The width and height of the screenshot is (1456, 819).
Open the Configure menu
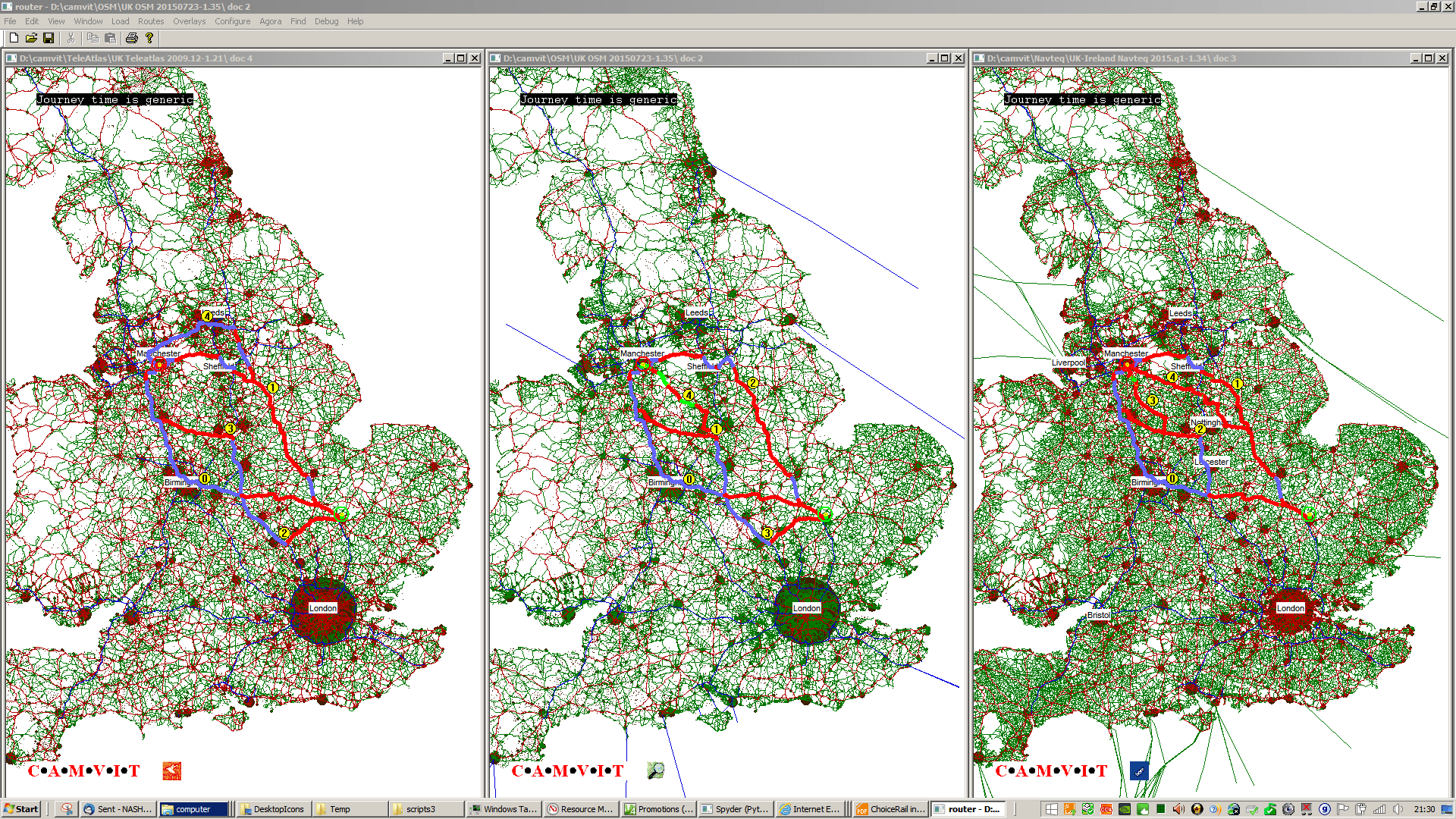(x=232, y=21)
